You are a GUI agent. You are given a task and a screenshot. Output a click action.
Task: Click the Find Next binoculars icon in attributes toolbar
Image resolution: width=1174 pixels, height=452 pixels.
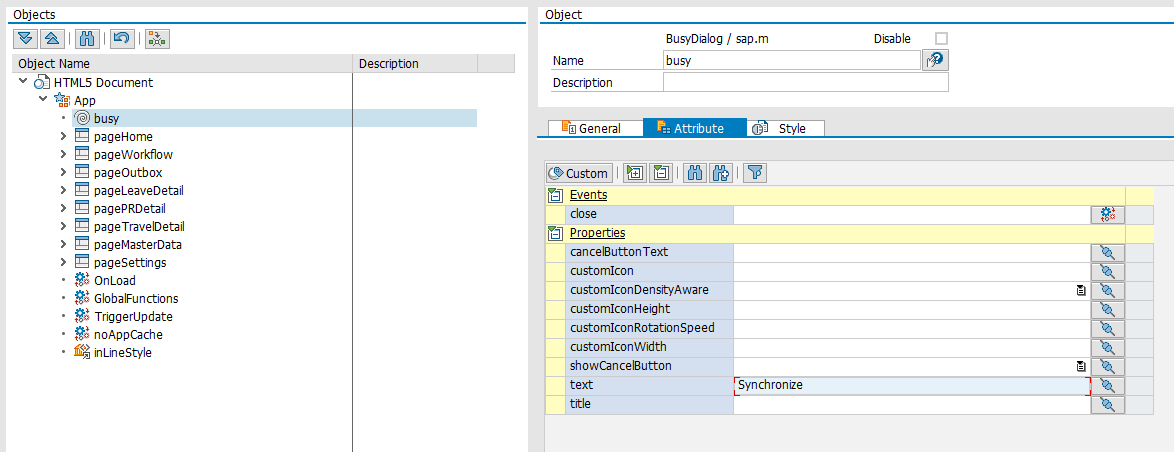(721, 173)
